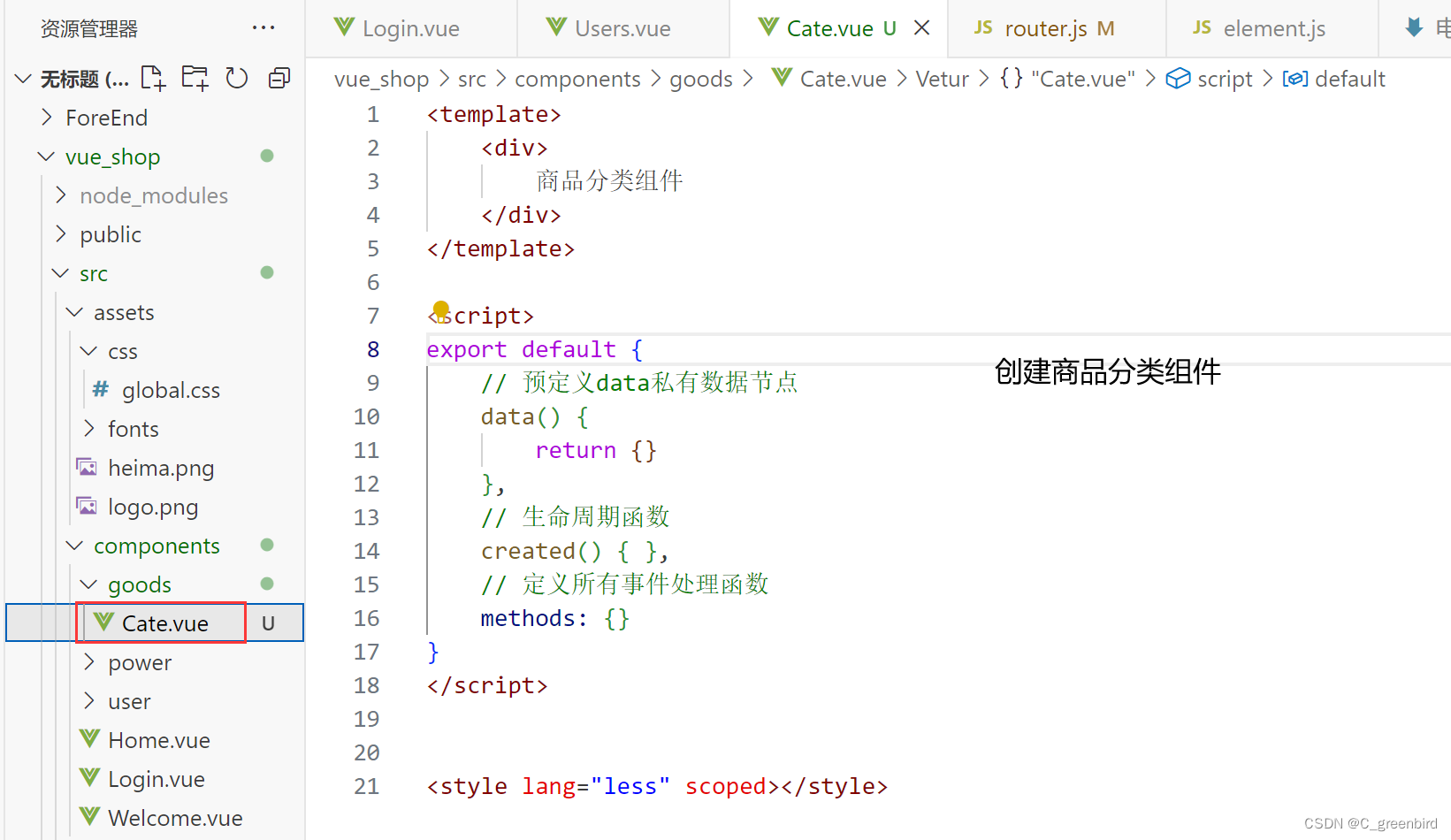Open Home.vue in the file tree
Image resolution: width=1451 pixels, height=840 pixels.
[x=159, y=740]
